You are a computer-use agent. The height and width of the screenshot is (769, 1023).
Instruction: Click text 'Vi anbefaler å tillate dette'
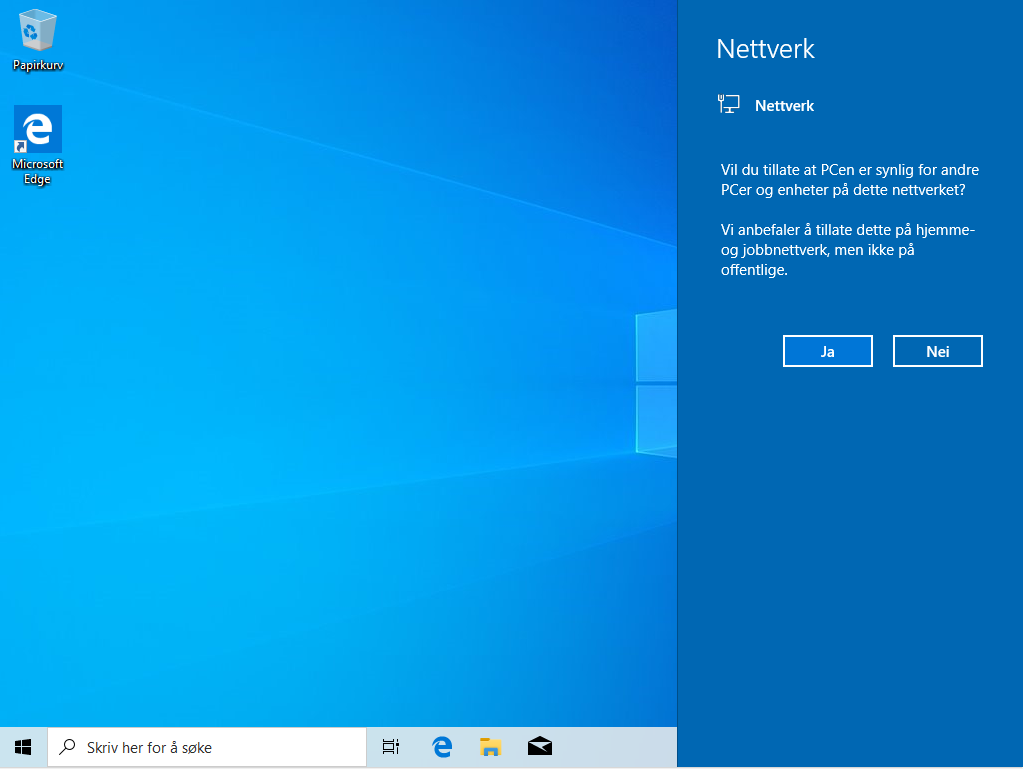click(807, 230)
